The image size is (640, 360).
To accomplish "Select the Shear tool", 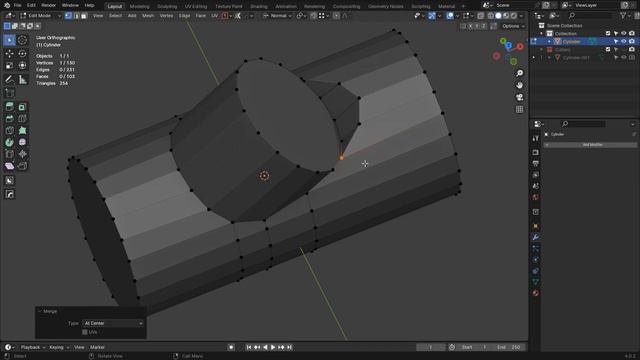I will click(9, 166).
